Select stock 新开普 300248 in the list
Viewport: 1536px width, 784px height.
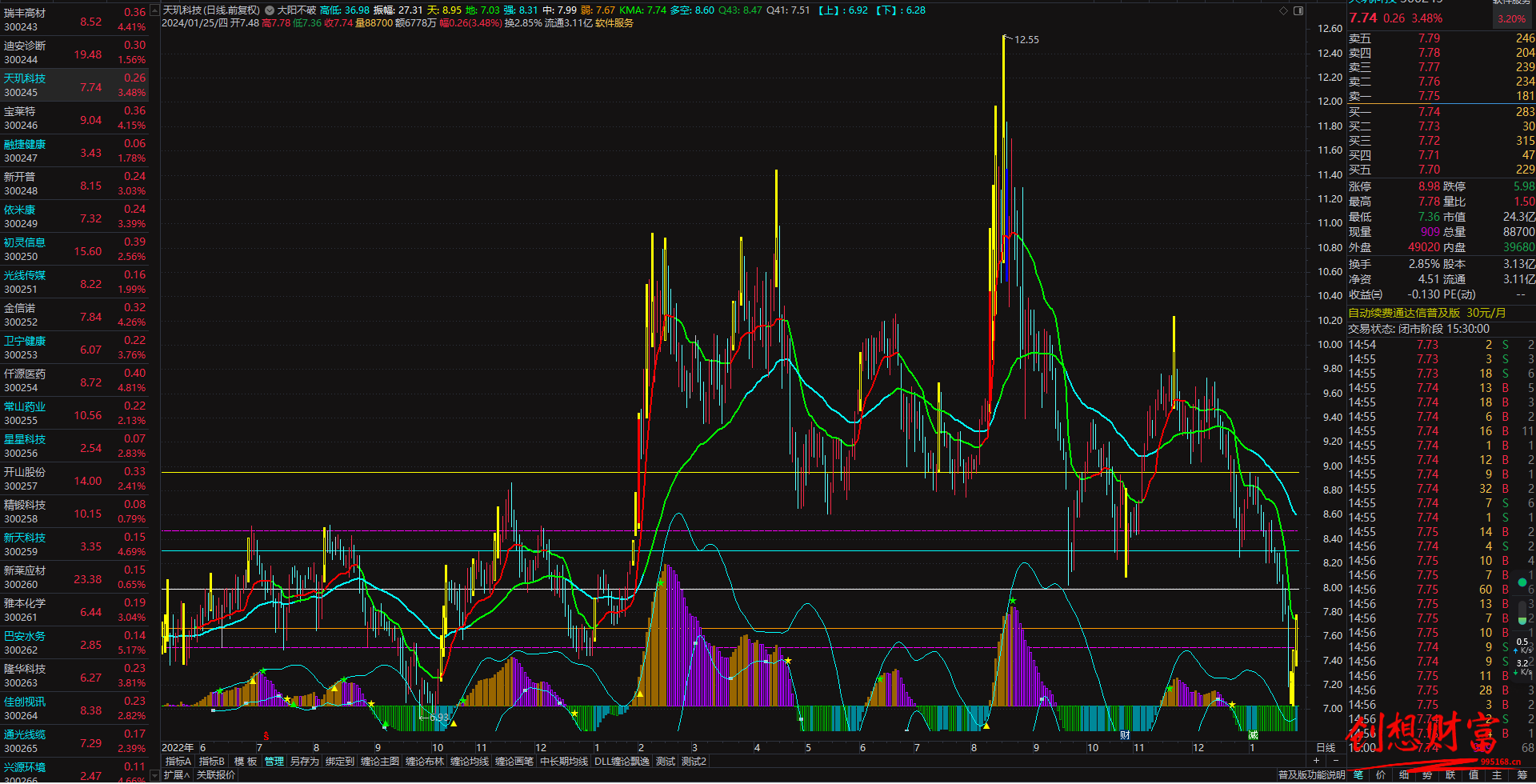click(74, 184)
